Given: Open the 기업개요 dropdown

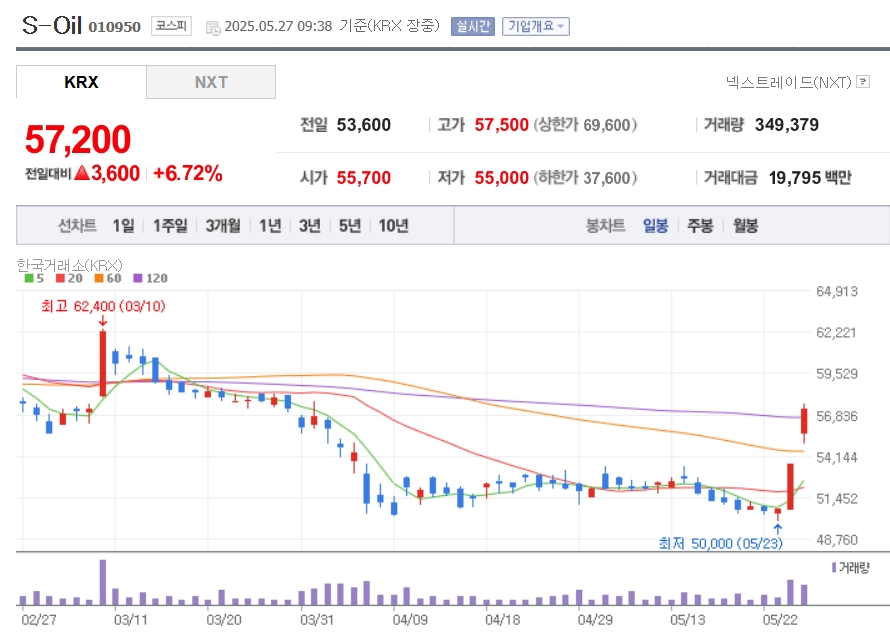Looking at the screenshot, I should pos(536,26).
